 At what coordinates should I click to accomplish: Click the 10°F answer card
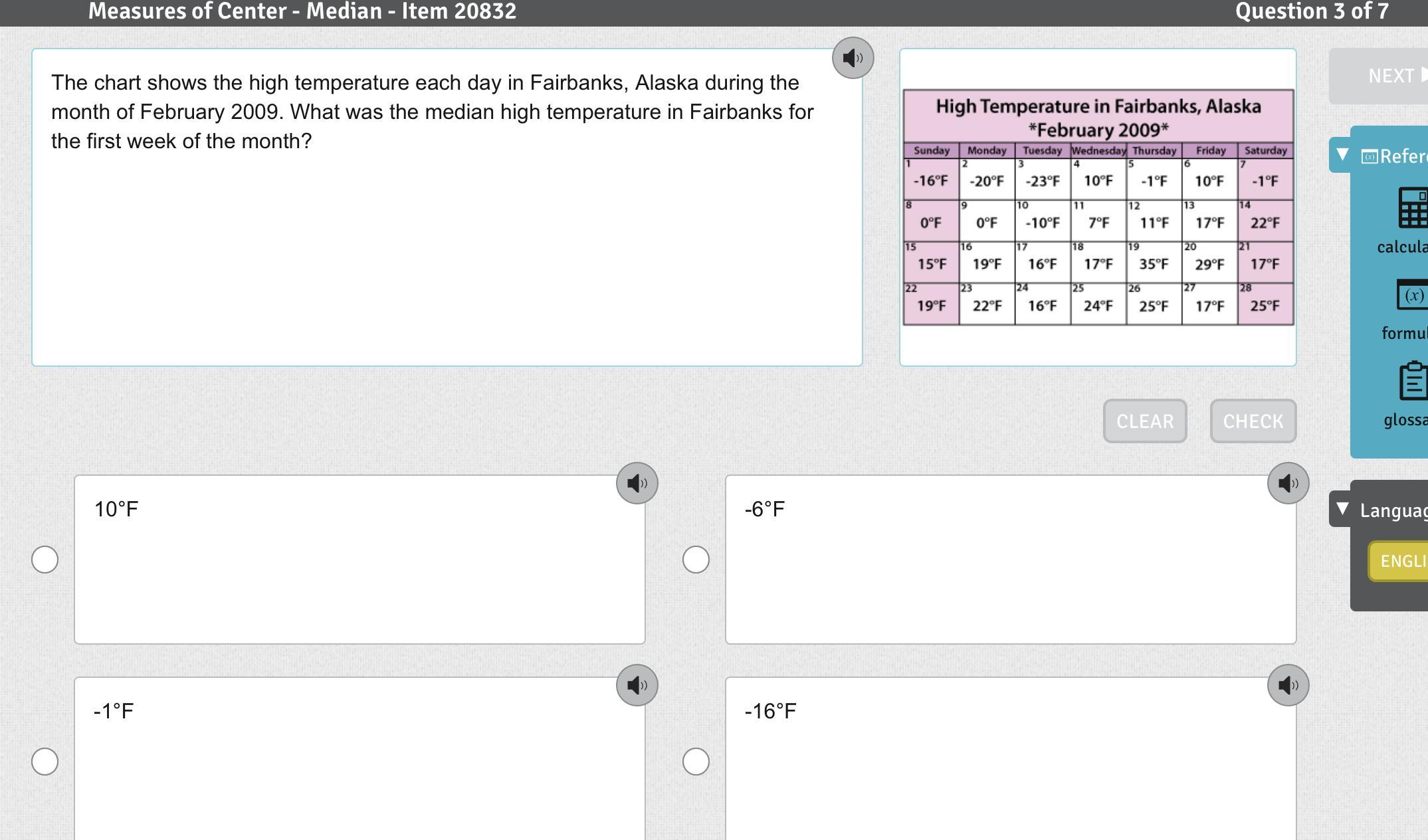click(x=359, y=560)
